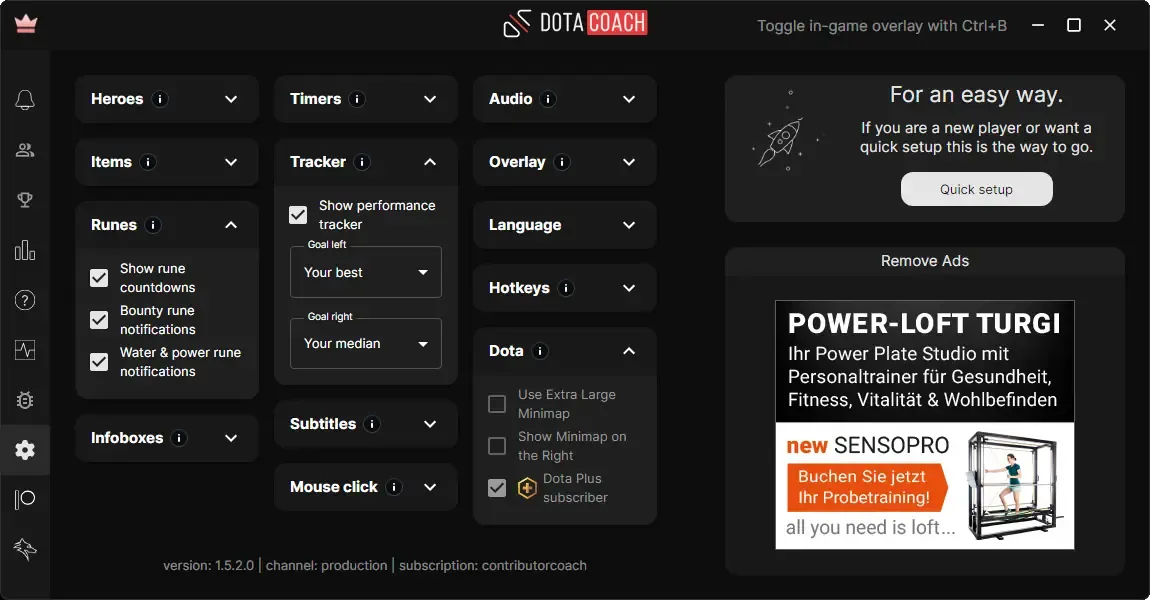Click the crown icon in title bar

click(26, 24)
